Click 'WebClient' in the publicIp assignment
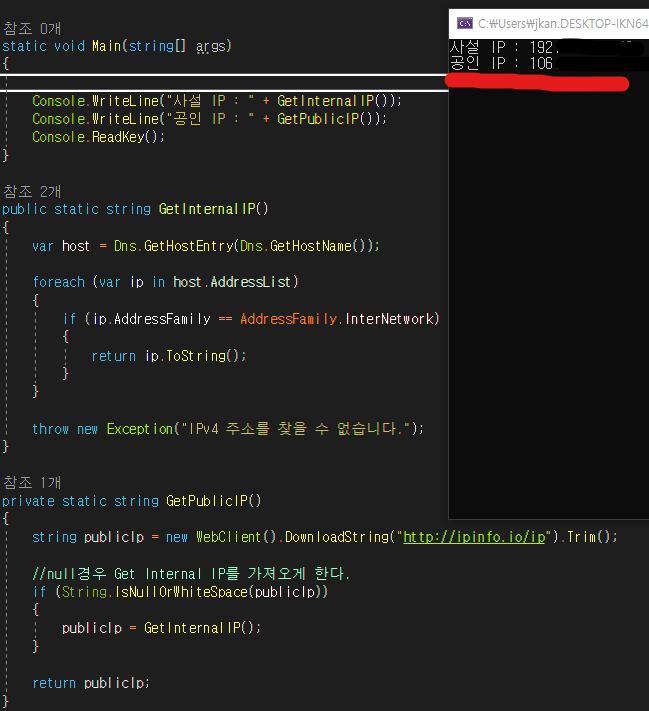The image size is (649, 711). tap(229, 537)
